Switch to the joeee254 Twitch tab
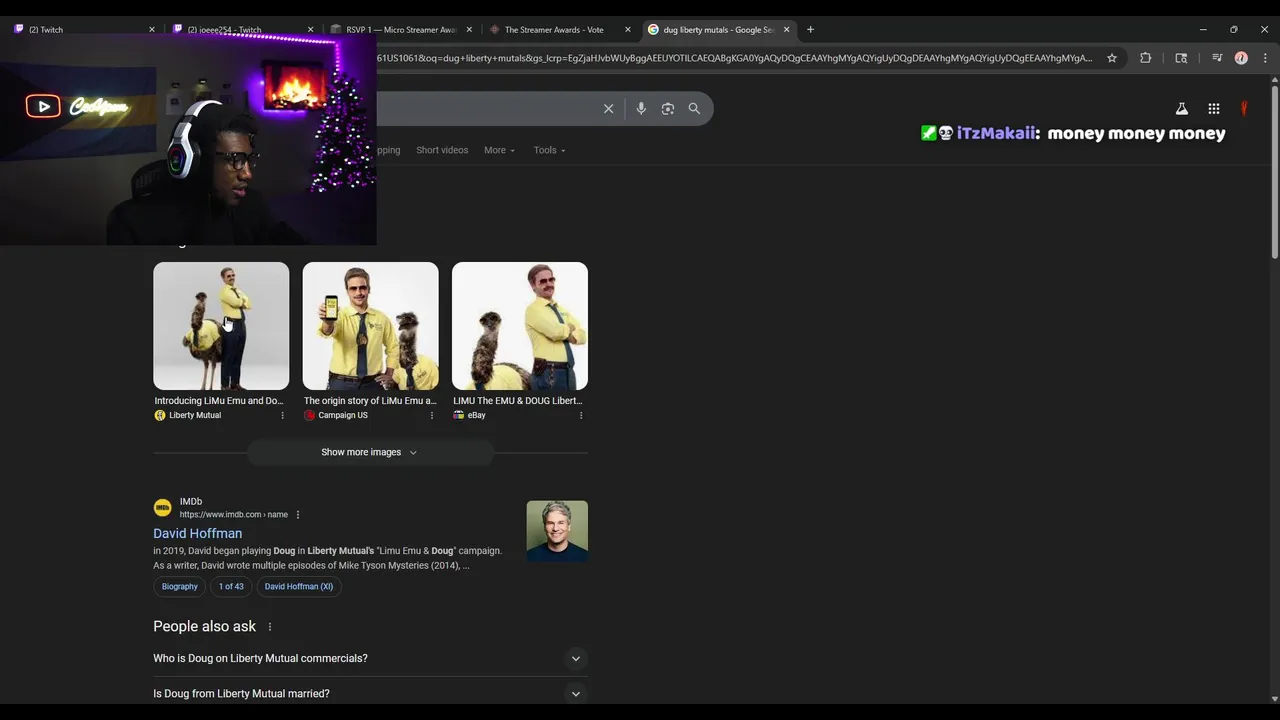Screen dimensions: 1280x720 pyautogui.click(x=241, y=30)
